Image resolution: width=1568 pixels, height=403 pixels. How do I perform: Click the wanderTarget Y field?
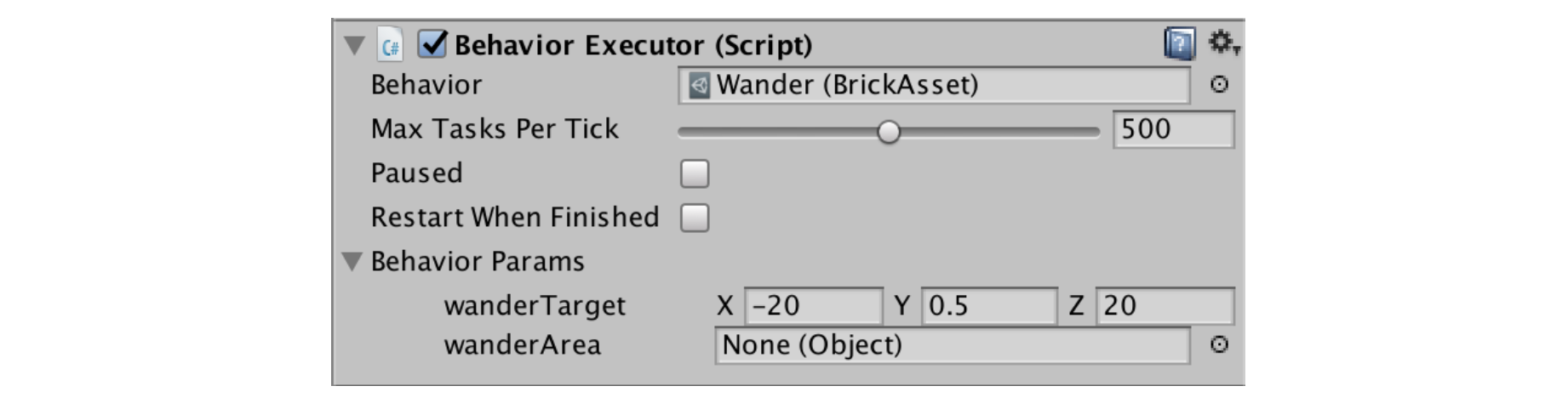pyautogui.click(x=989, y=306)
